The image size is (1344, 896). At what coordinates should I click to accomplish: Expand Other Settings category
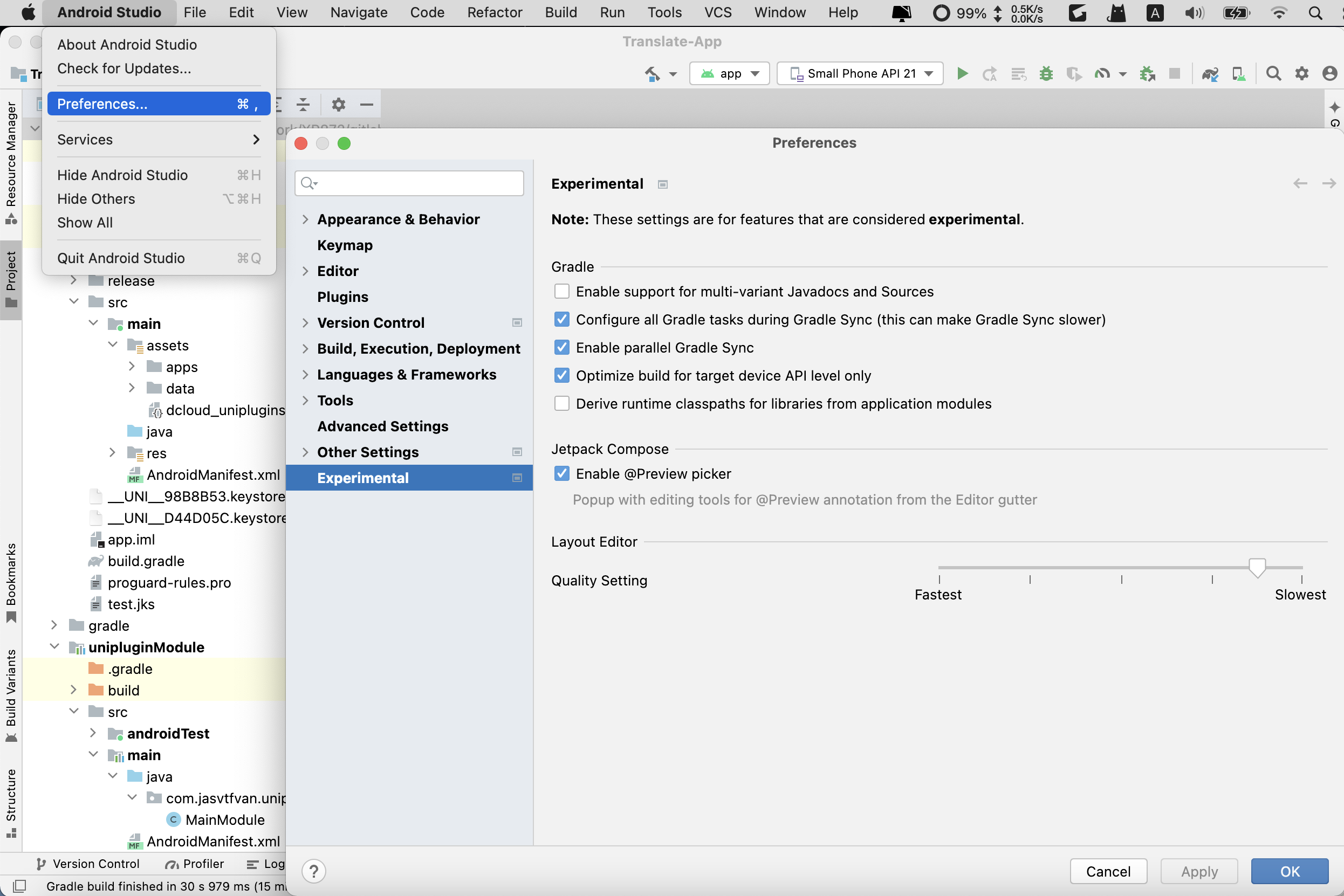tap(305, 452)
